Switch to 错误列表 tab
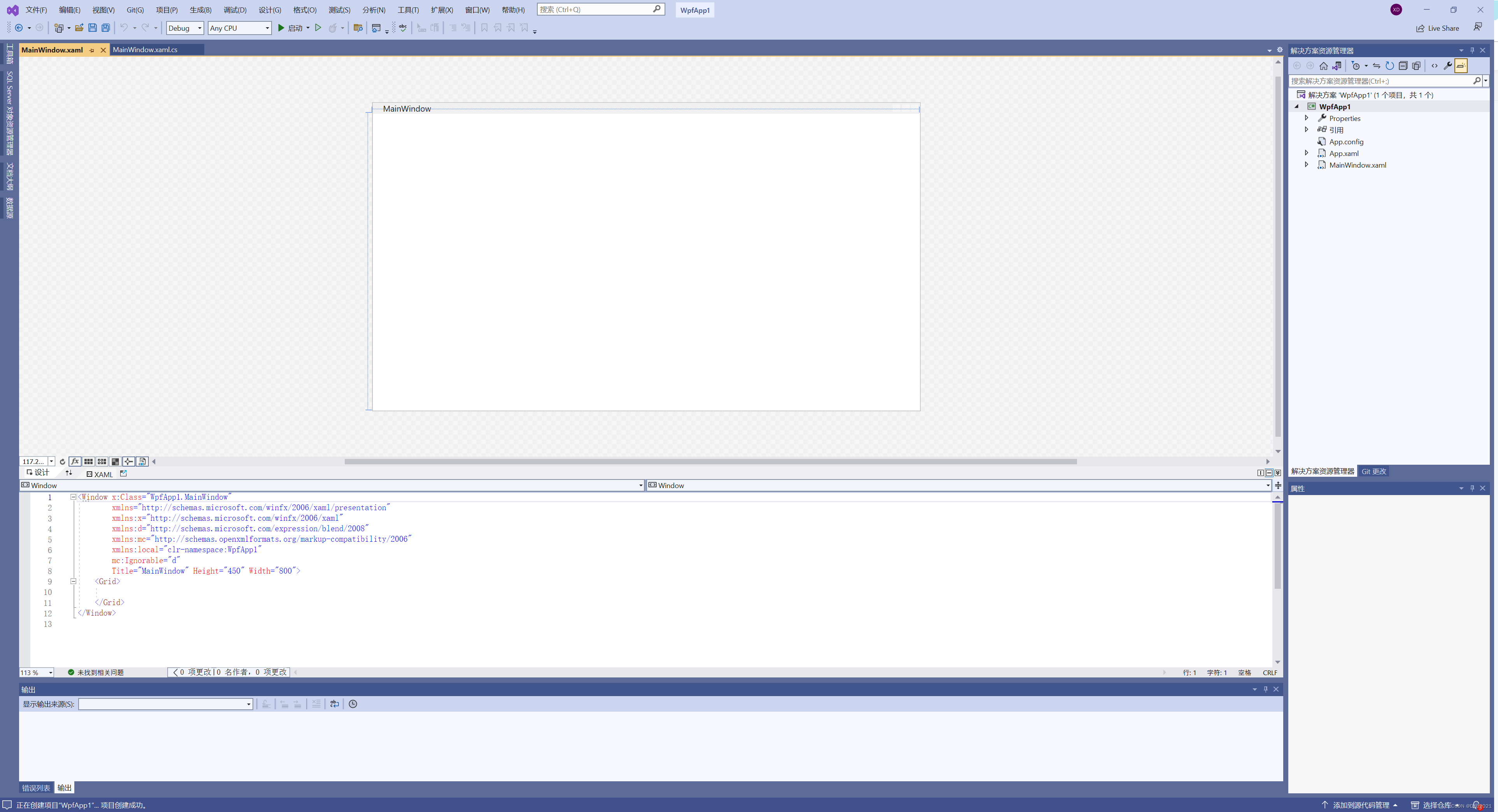This screenshot has width=1498, height=812. point(36,788)
